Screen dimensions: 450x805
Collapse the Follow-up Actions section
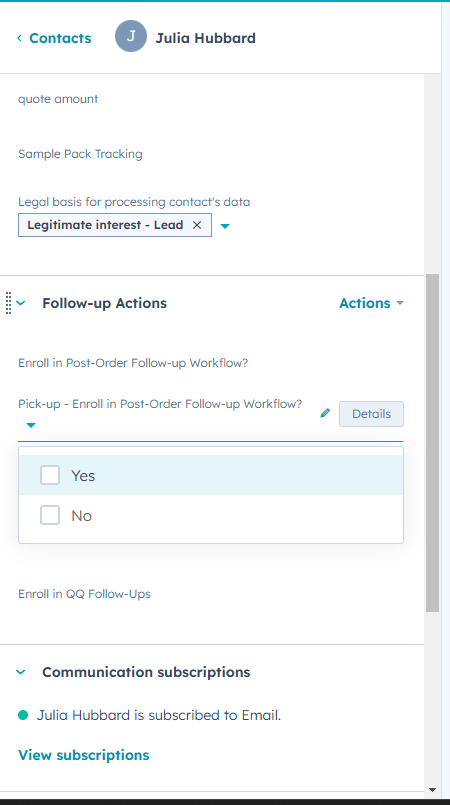[x=21, y=303]
